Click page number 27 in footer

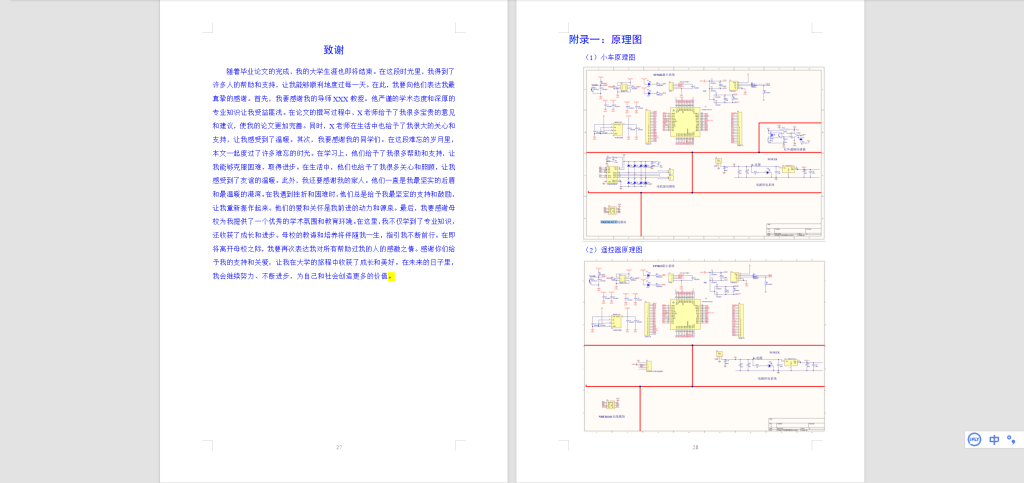point(339,447)
